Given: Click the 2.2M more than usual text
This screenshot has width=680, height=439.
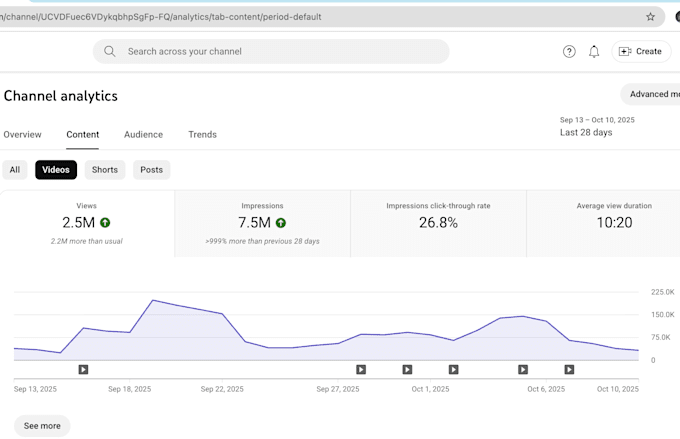Looking at the screenshot, I should pyautogui.click(x=87, y=241).
